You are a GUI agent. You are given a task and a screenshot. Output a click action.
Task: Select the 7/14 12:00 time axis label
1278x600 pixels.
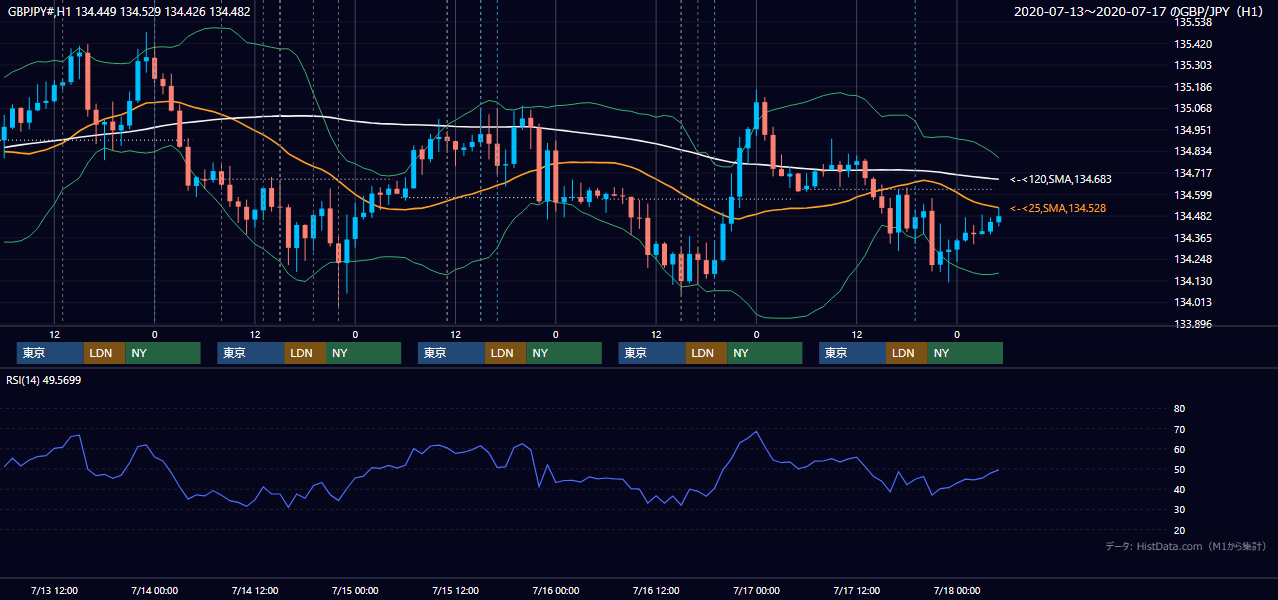(254, 590)
